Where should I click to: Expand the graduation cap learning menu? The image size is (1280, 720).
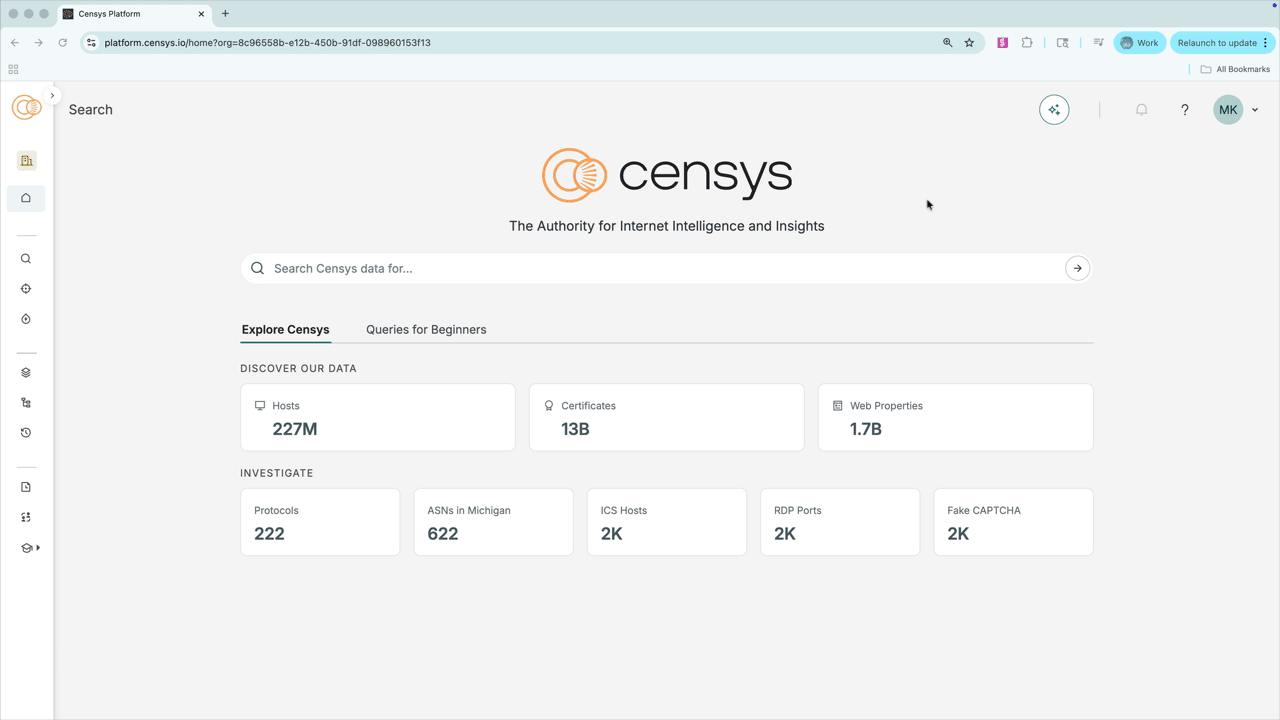[x=30, y=548]
